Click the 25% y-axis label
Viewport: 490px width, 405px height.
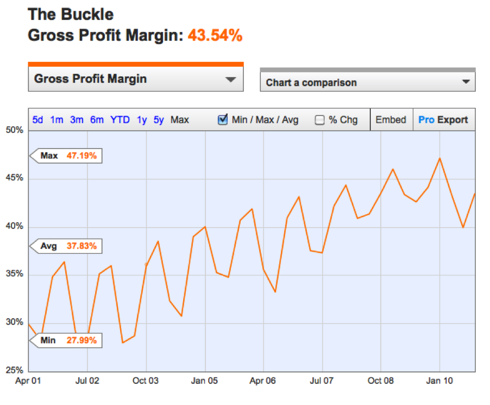(14, 370)
